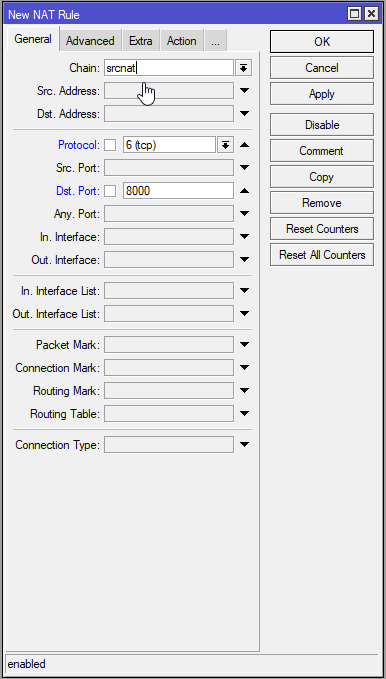Expand the Routing Table field arrow
386x679 pixels.
(244, 414)
